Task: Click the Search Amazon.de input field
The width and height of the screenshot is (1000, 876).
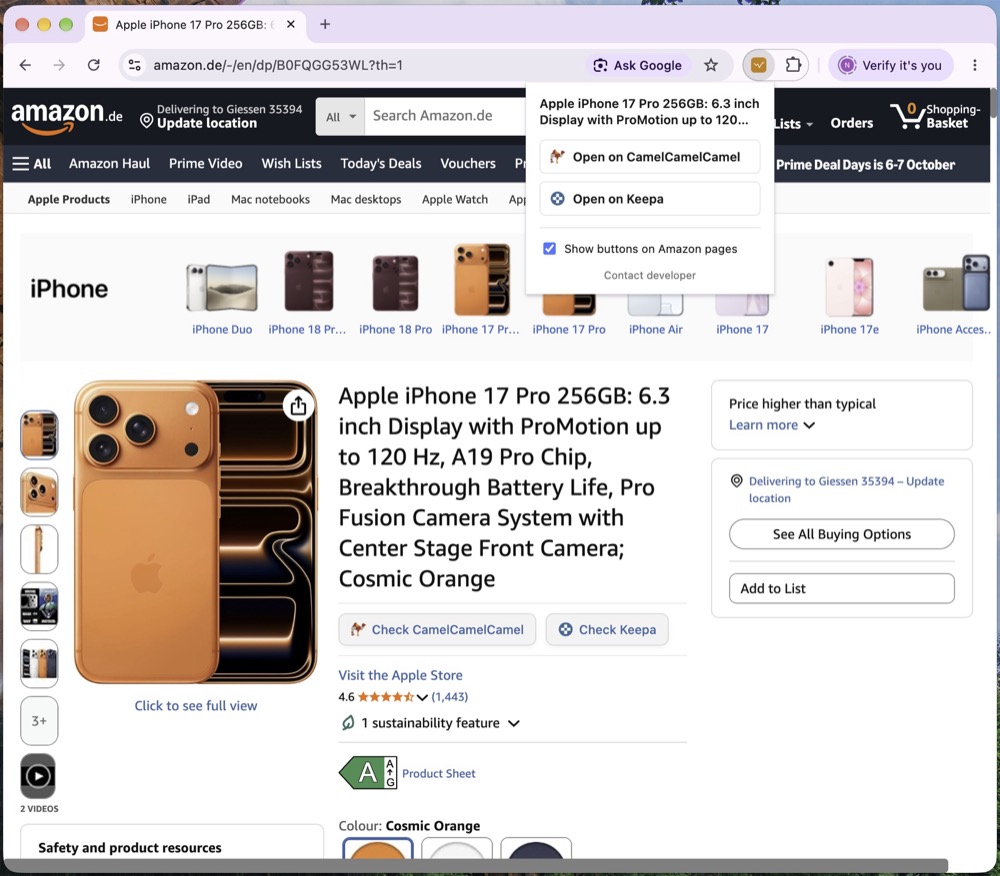Action: [446, 116]
